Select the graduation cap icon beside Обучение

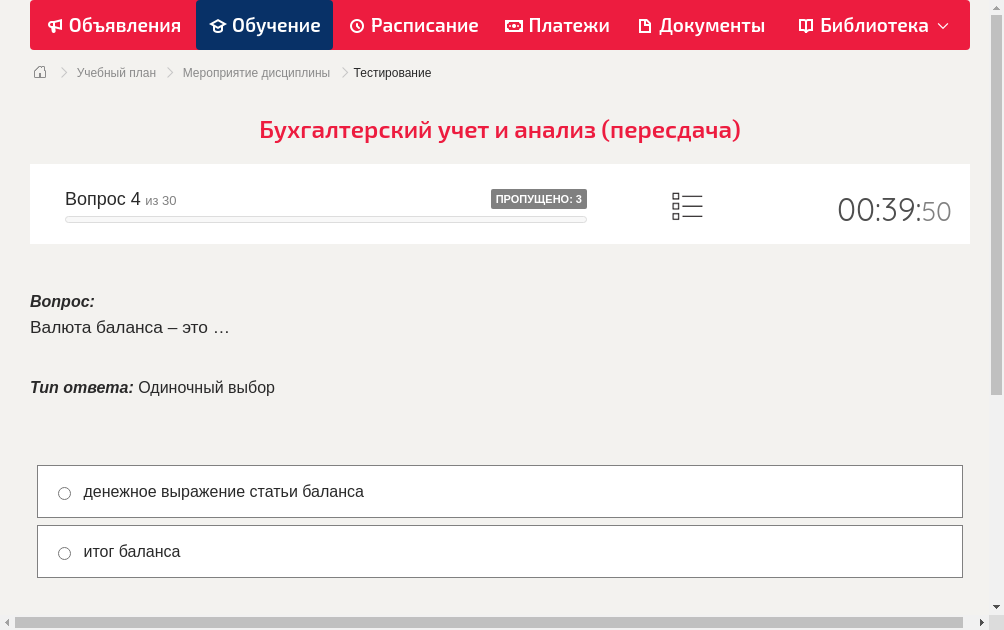[x=216, y=25]
